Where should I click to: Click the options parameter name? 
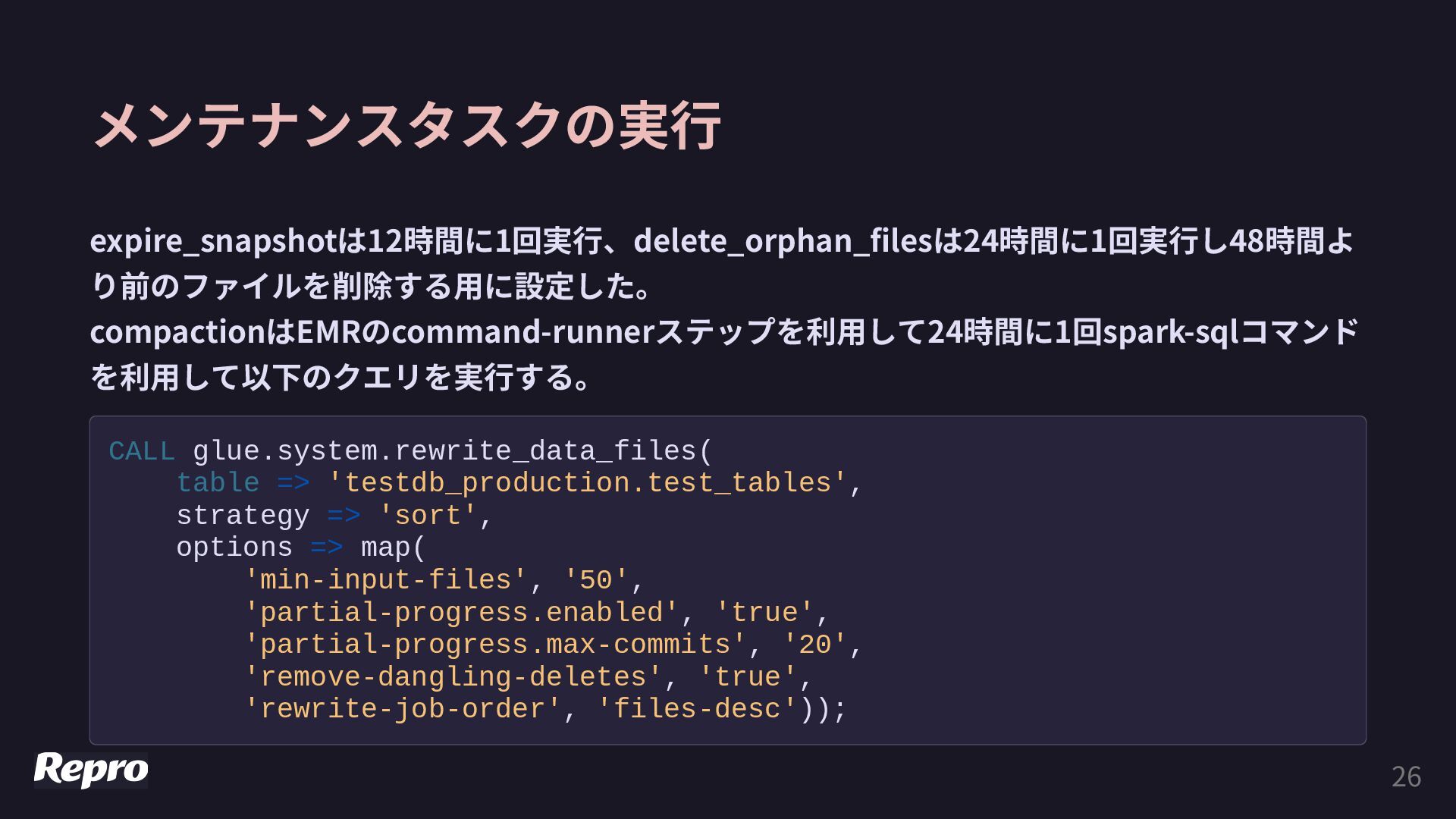(x=234, y=548)
